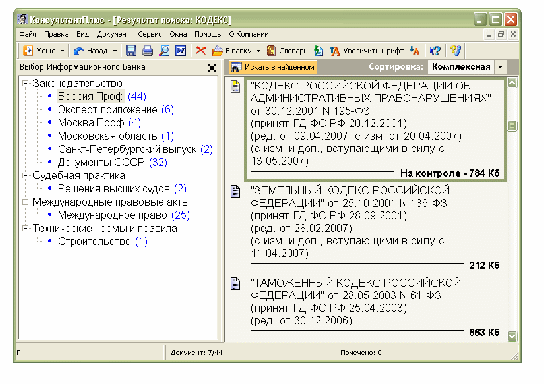The image size is (544, 384).
Task: Save document with the floppy disk icon
Action: [x=130, y=51]
